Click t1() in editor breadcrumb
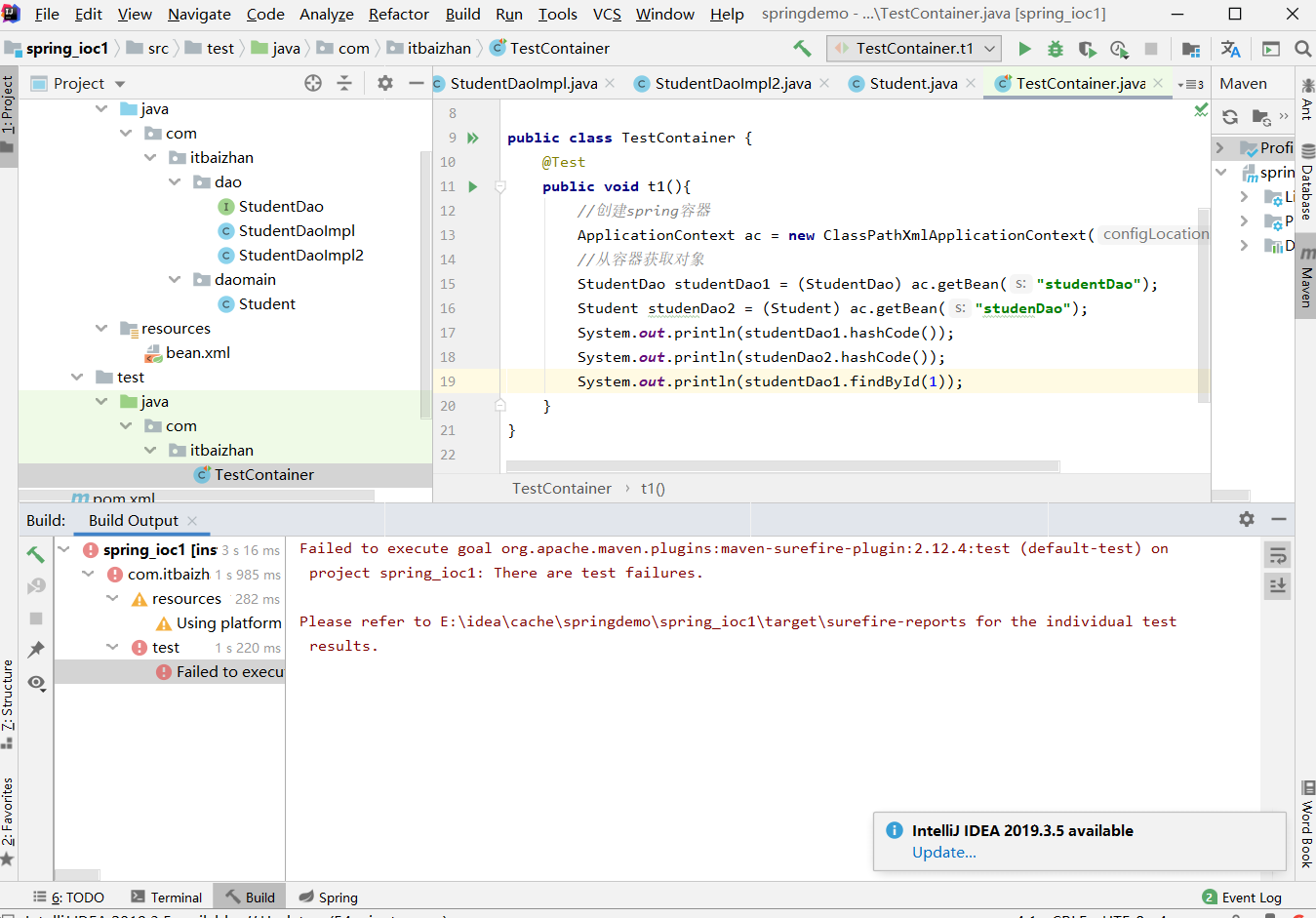Screen dimensions: 1316x918 pos(653,488)
